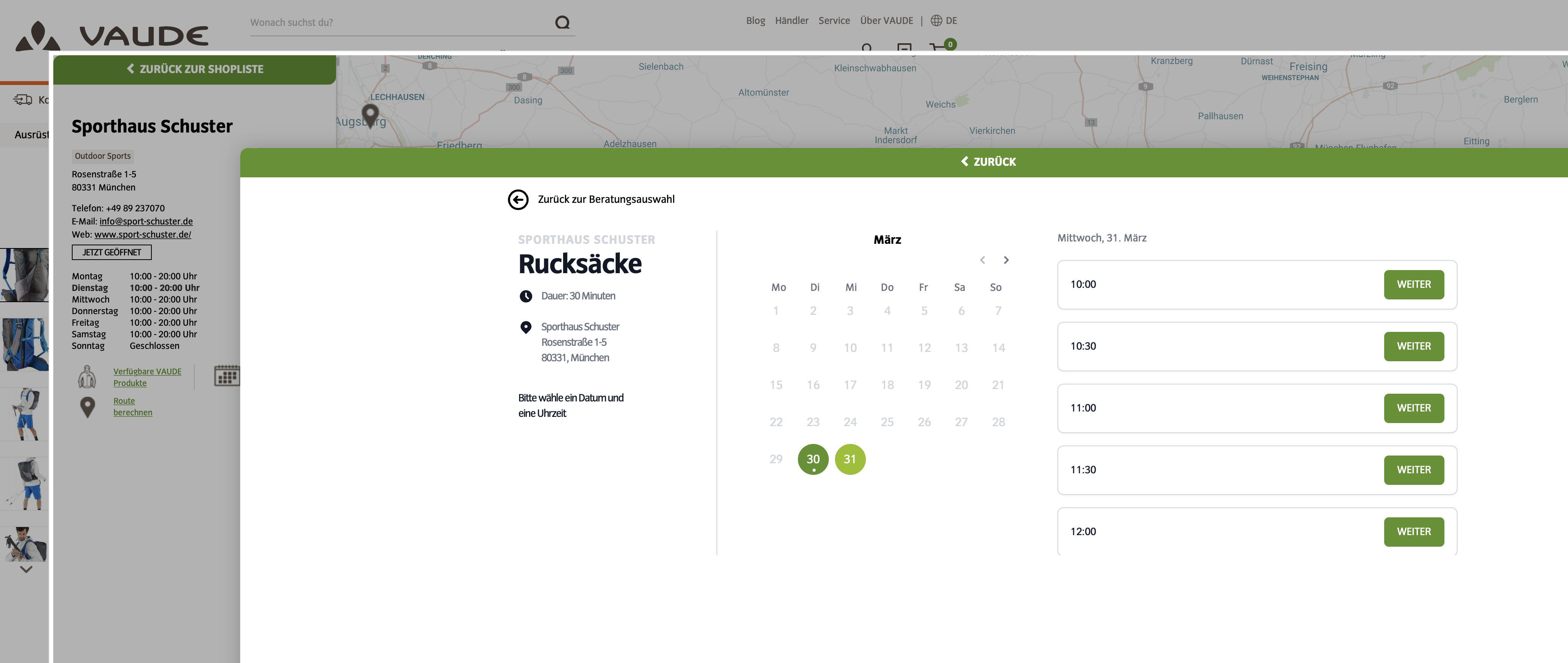Click the 10:00 time slot row
Image resolution: width=1568 pixels, height=663 pixels.
pos(1256,284)
